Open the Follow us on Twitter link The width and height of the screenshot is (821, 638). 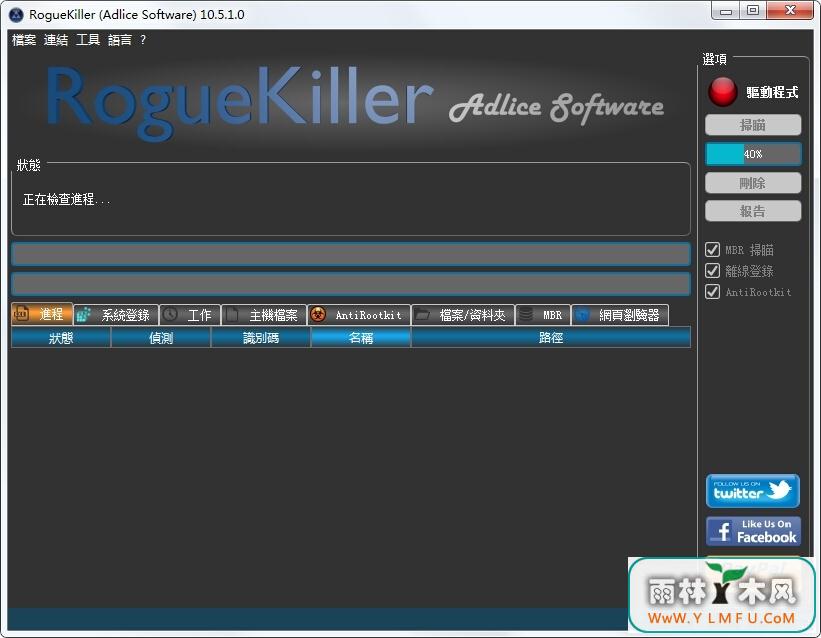point(752,491)
